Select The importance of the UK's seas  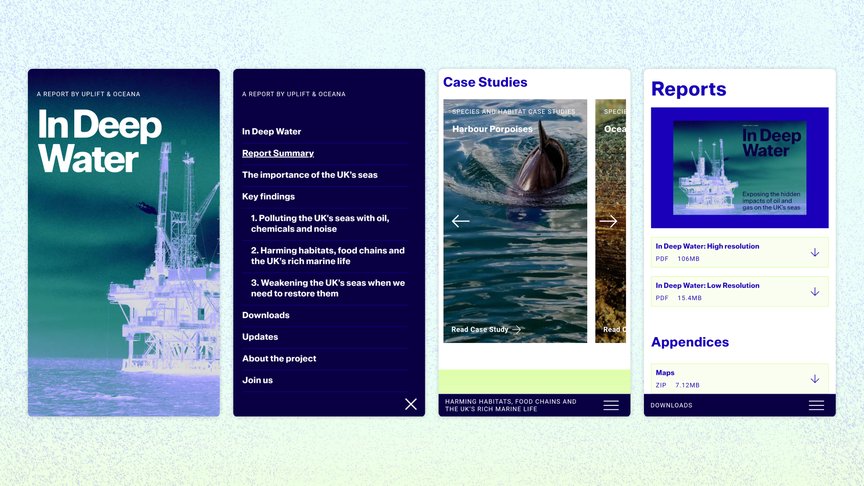[x=310, y=175]
